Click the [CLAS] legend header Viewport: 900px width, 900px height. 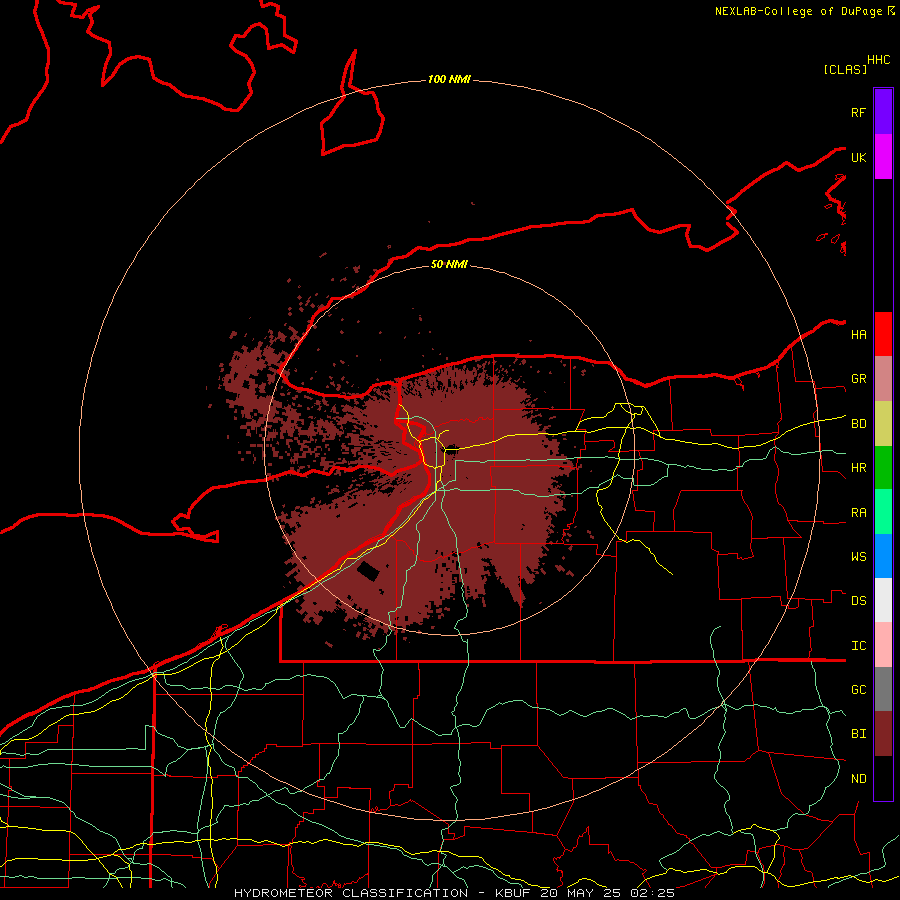tap(845, 69)
